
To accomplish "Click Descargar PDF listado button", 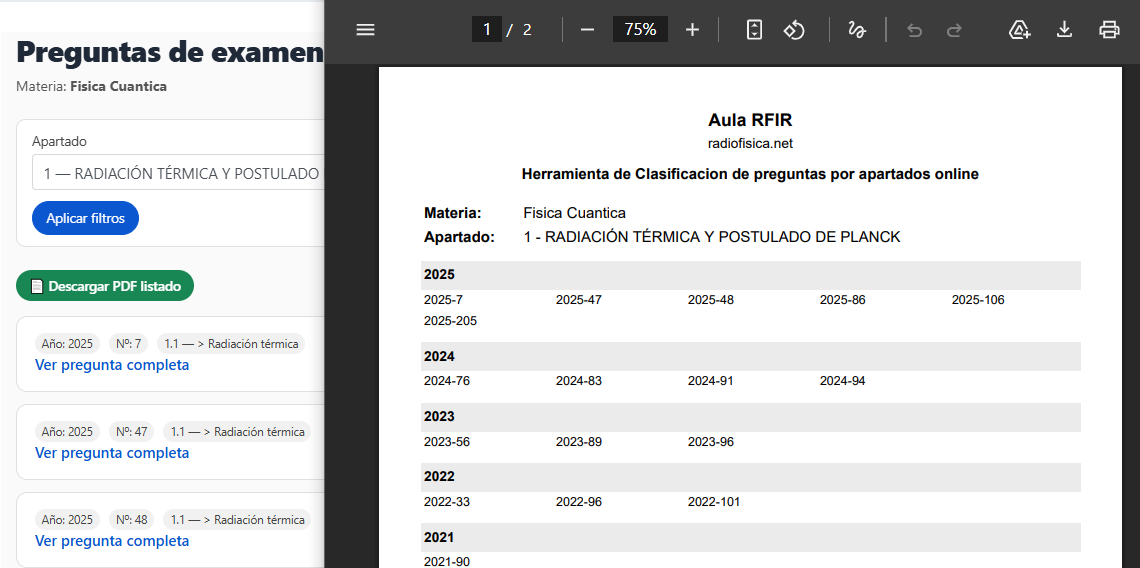I will tap(105, 286).
